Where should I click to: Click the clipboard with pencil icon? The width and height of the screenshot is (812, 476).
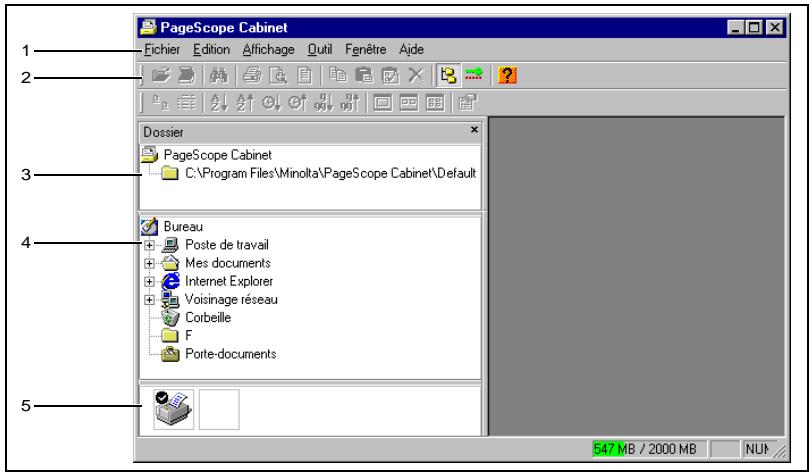click(x=390, y=76)
